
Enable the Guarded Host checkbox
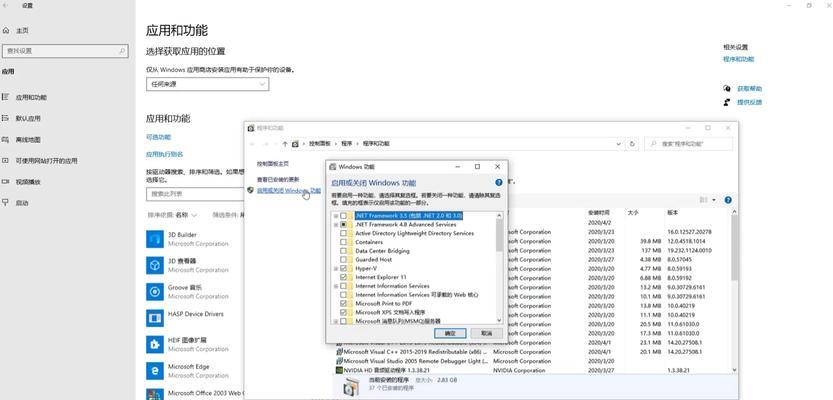click(344, 260)
